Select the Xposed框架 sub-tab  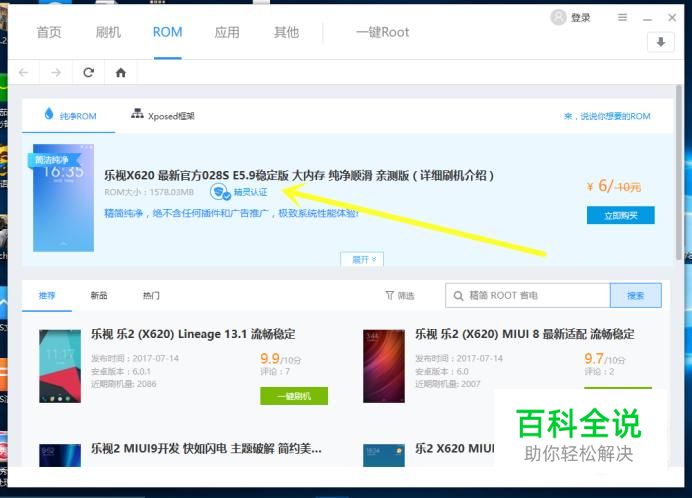[163, 116]
